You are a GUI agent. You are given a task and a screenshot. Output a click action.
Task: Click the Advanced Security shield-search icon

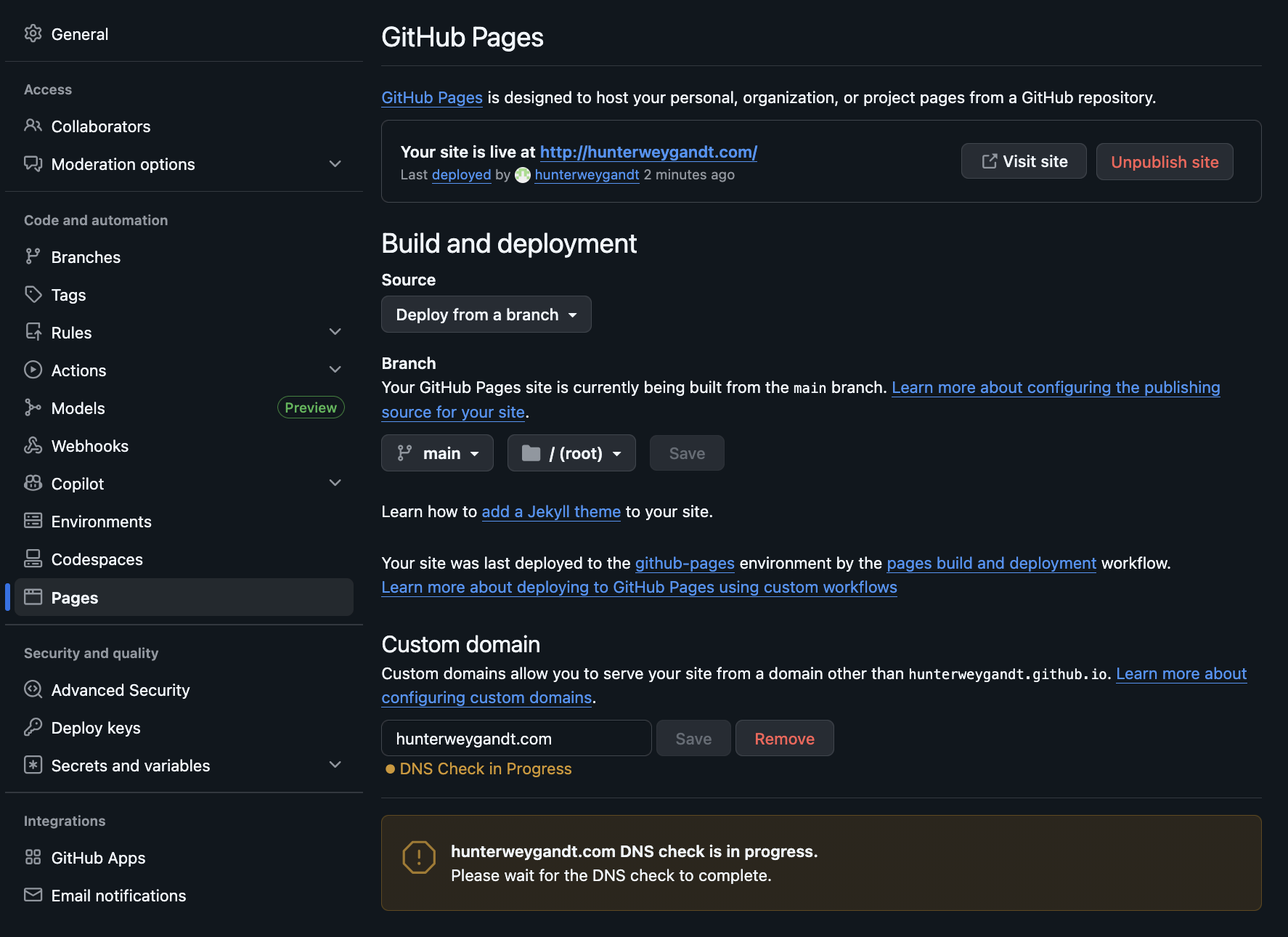click(33, 689)
